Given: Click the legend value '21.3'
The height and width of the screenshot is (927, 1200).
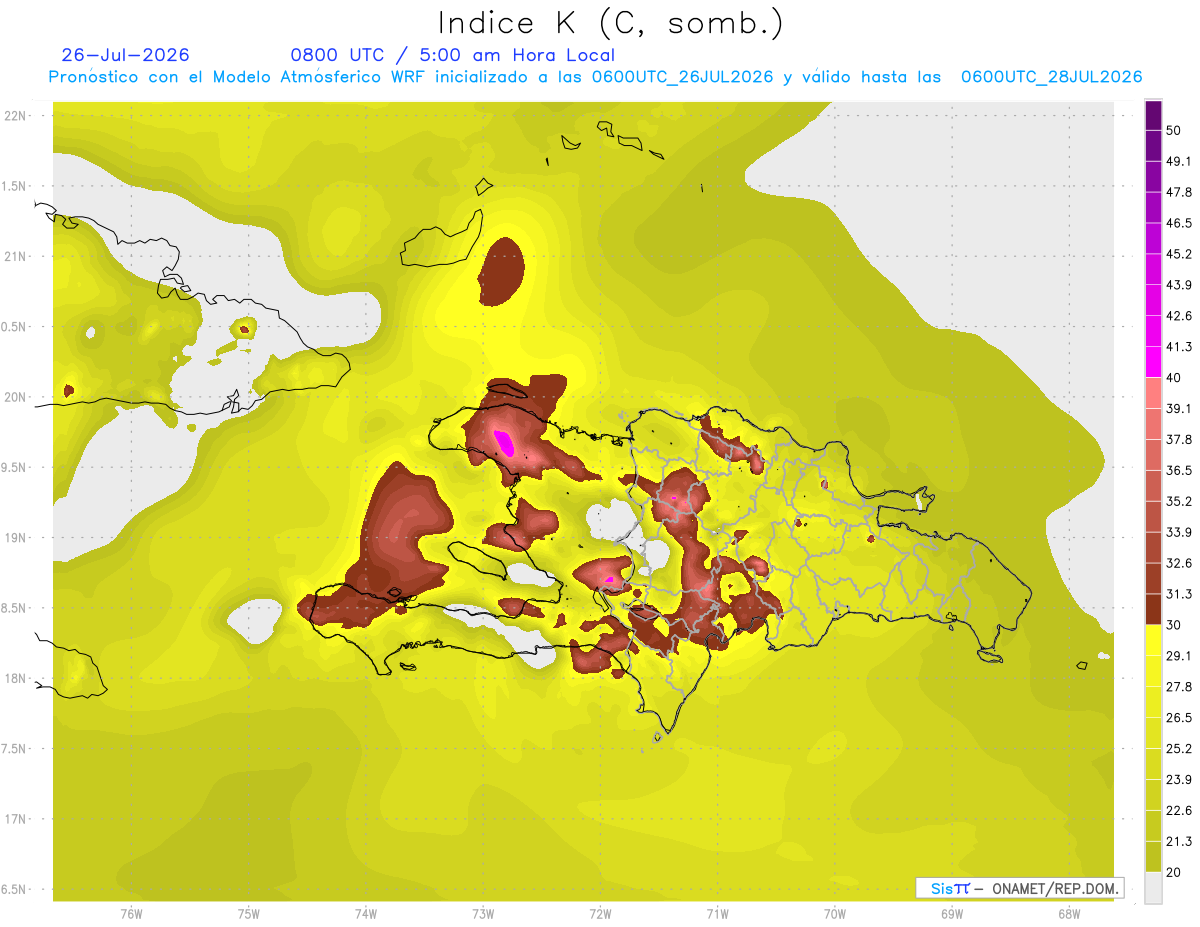Looking at the screenshot, I should click(1178, 841).
